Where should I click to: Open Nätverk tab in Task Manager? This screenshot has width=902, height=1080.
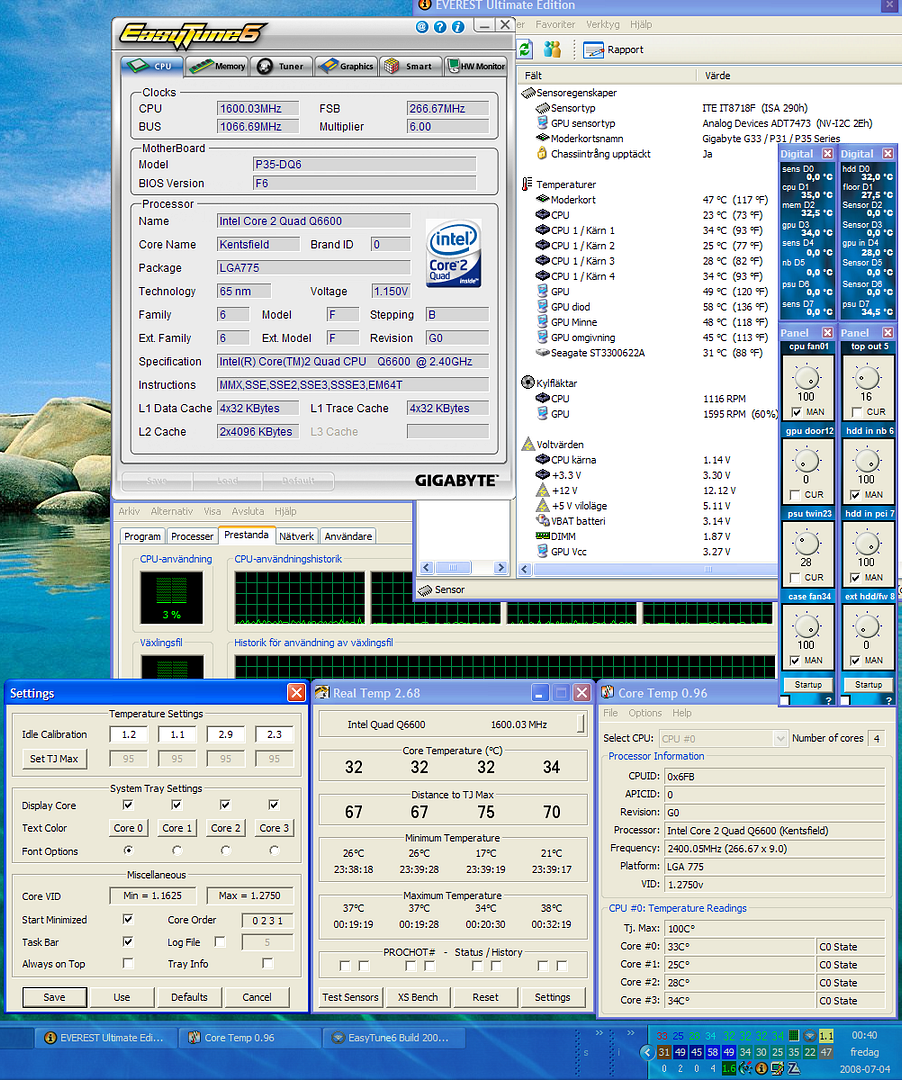pyautogui.click(x=297, y=536)
